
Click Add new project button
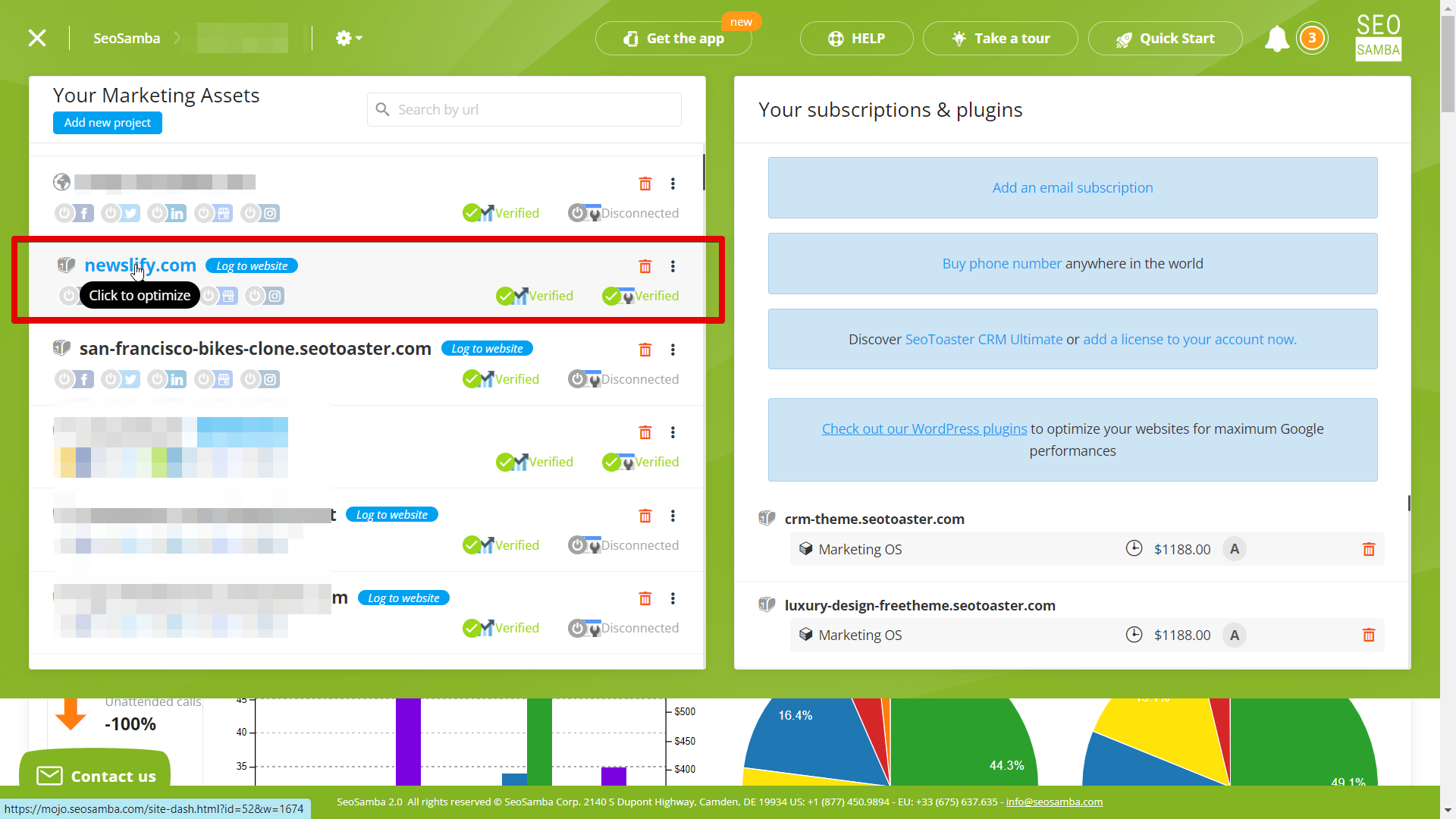(x=108, y=123)
